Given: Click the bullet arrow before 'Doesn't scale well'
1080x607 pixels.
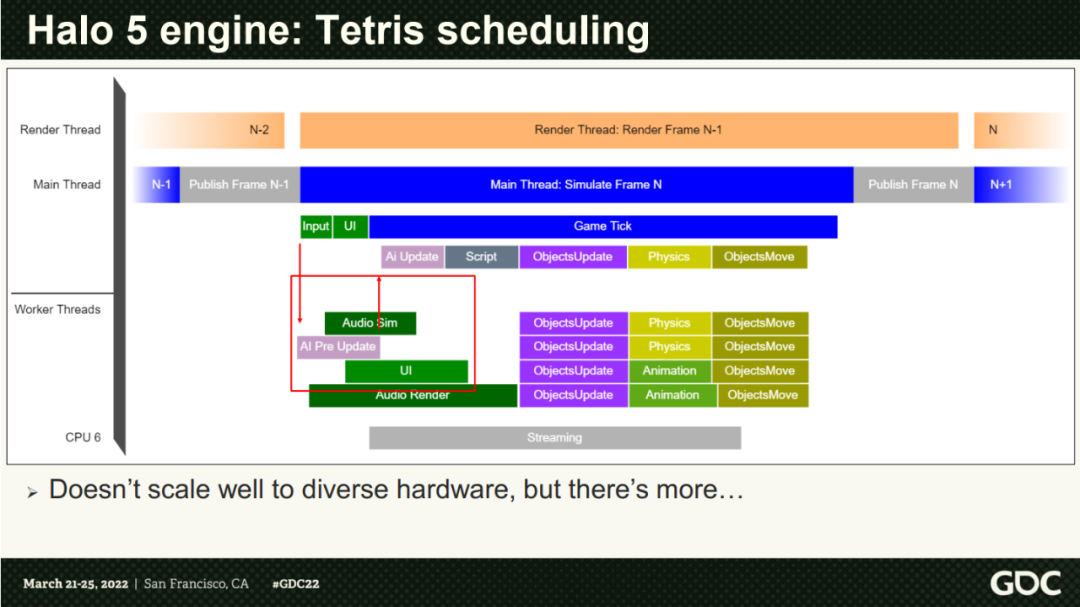Looking at the screenshot, I should point(32,492).
